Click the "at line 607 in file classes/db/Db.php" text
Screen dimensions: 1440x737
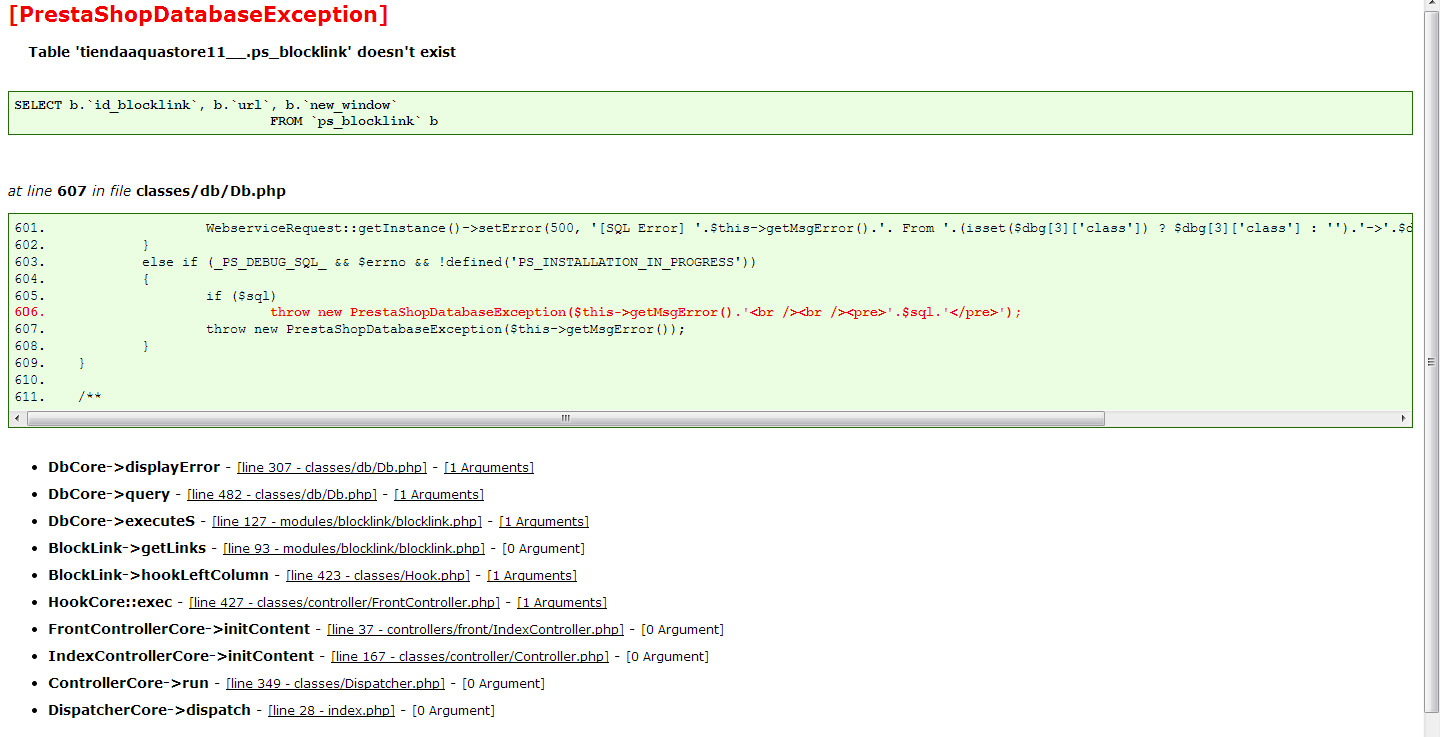coord(147,191)
